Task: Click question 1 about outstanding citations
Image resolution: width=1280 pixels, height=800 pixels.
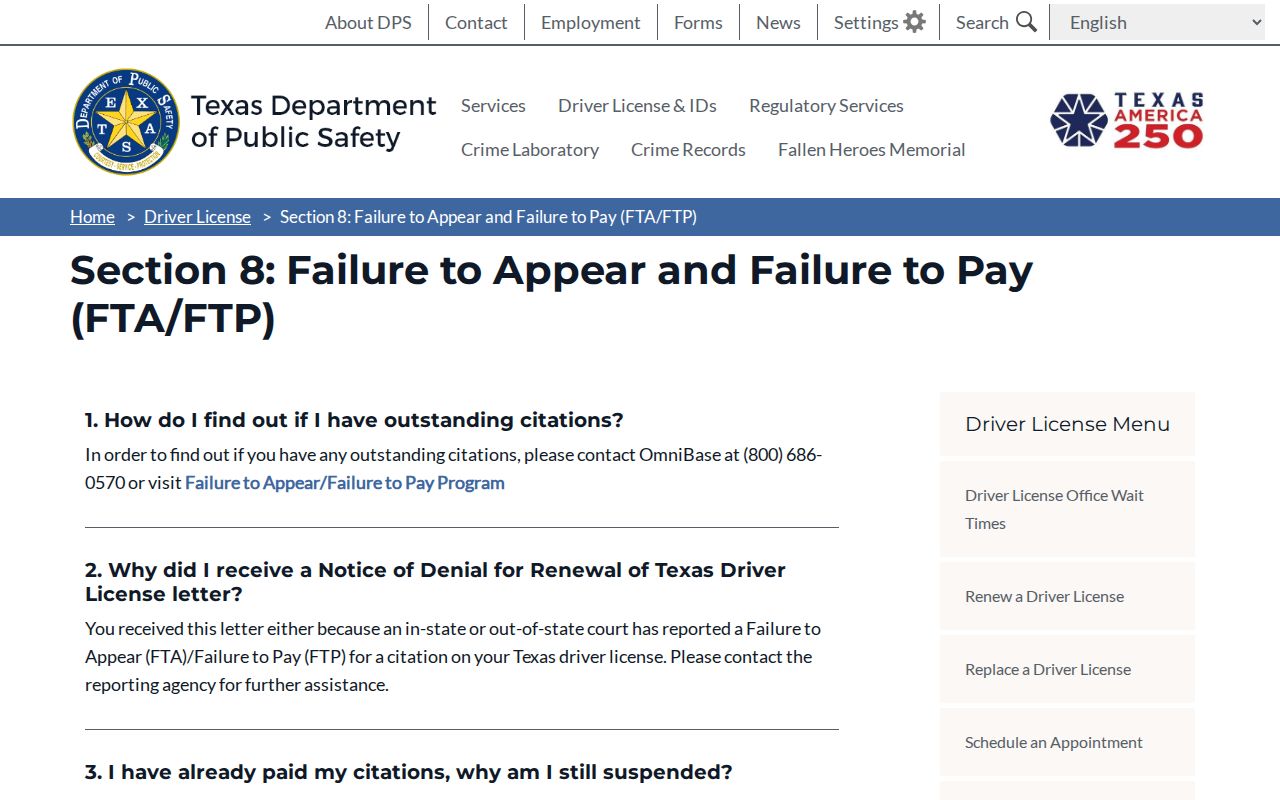Action: click(x=354, y=420)
